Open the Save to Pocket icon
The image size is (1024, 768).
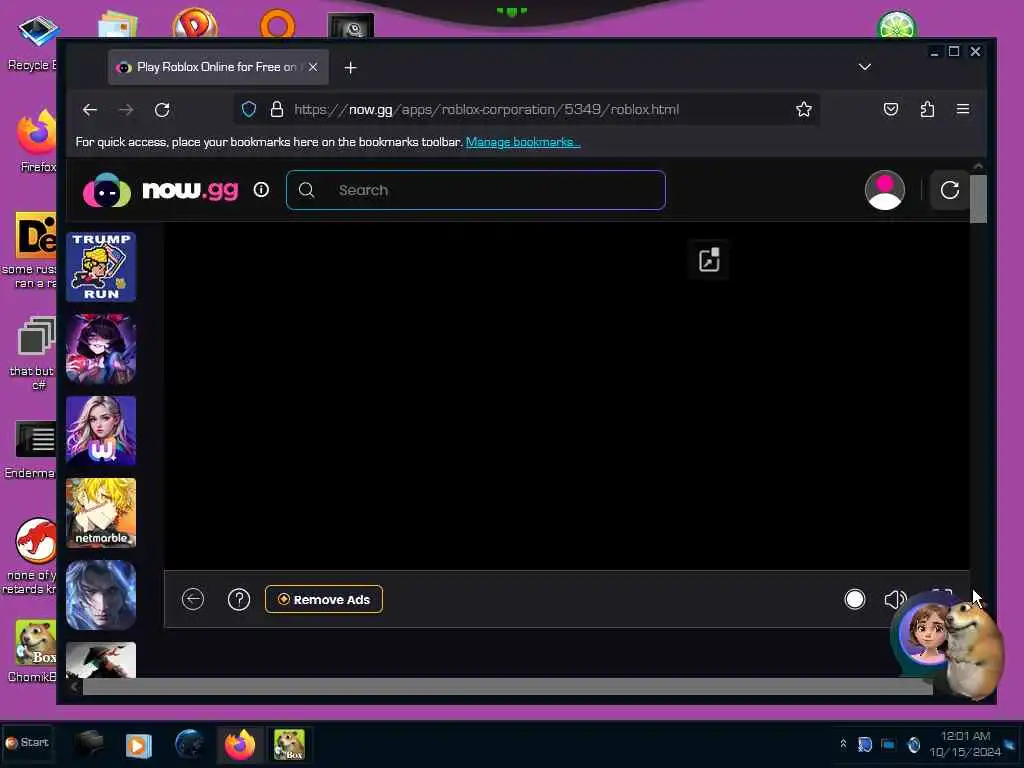tap(891, 109)
